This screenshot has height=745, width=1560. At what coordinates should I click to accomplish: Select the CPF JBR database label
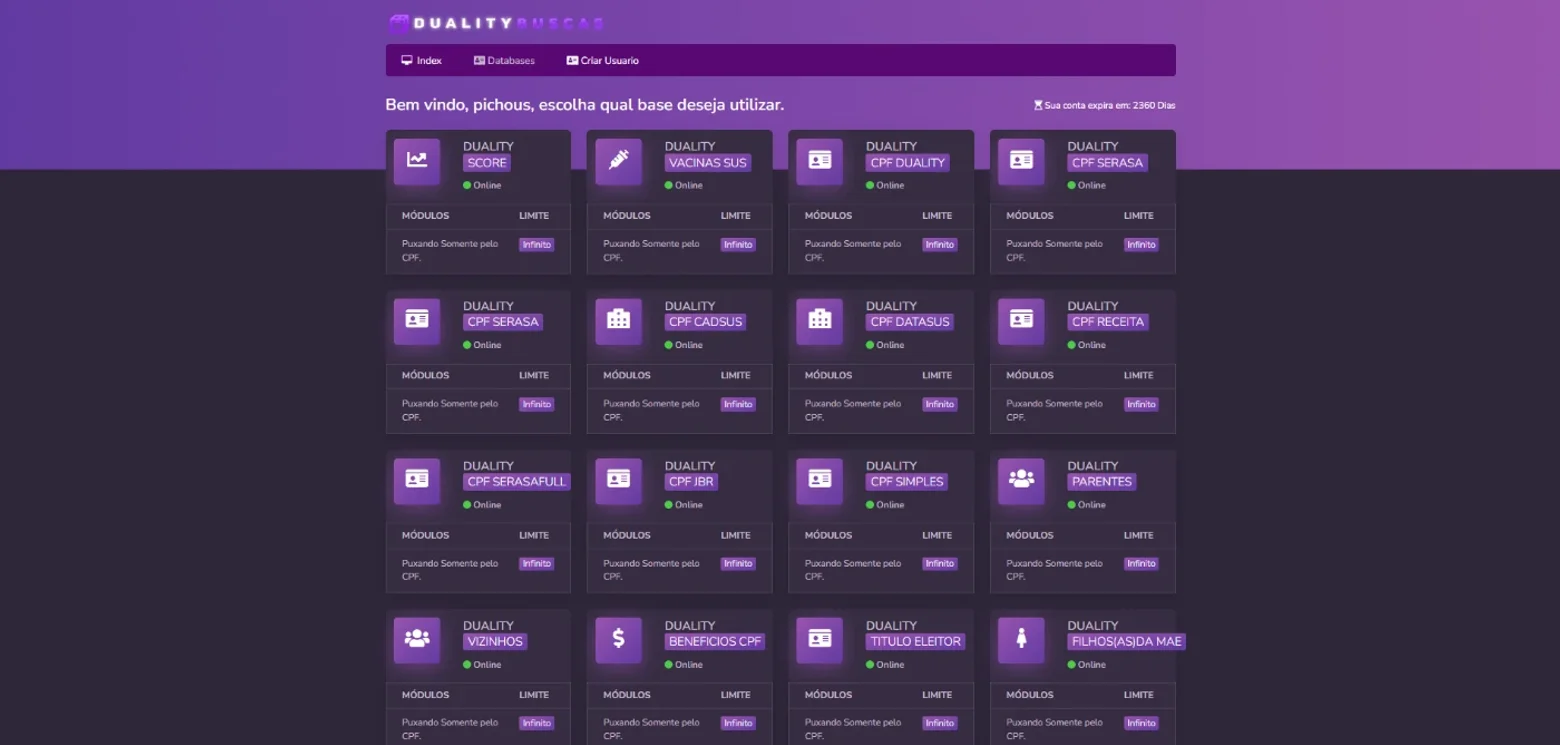[692, 482]
